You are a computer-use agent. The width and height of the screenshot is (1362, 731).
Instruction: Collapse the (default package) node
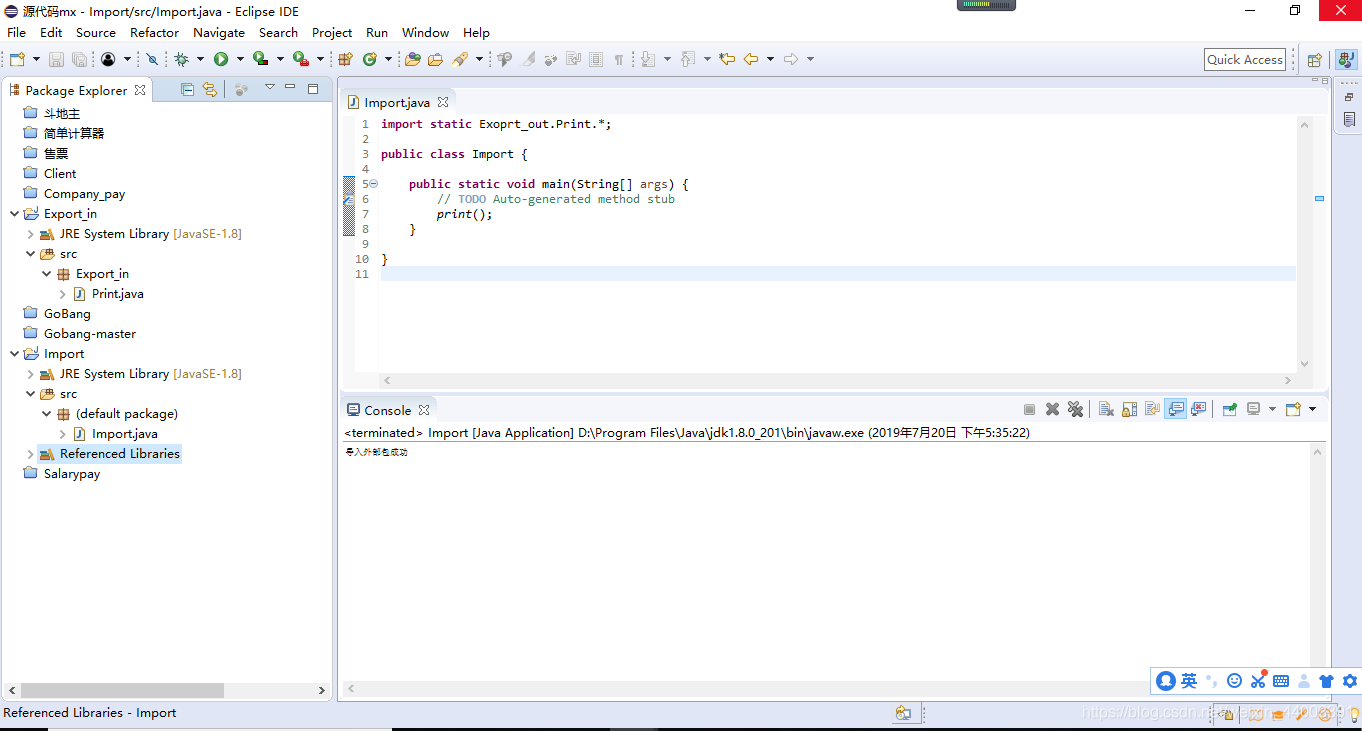46,414
